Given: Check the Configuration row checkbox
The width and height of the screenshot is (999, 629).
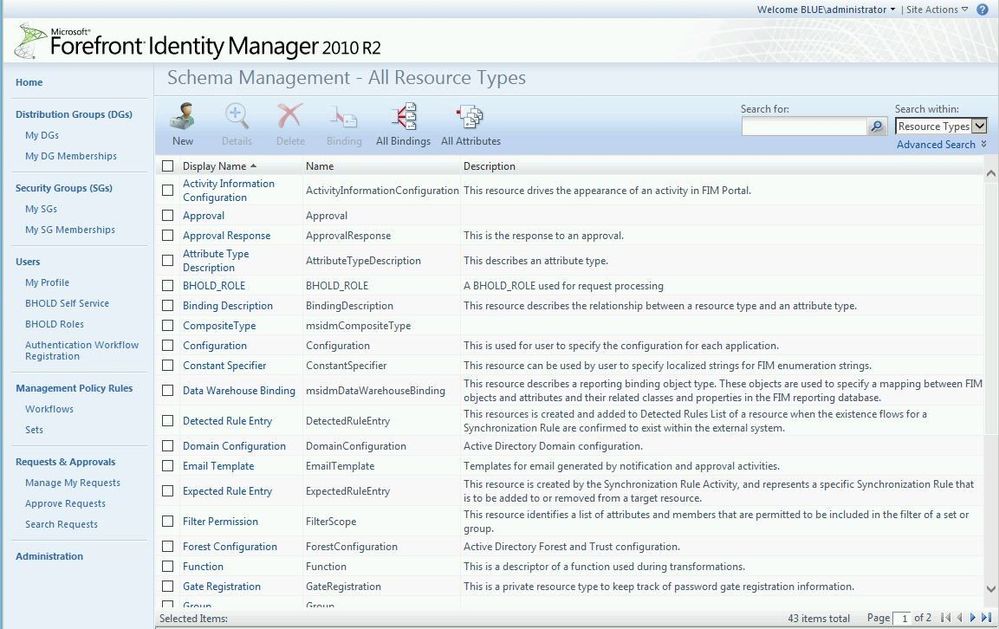Looking at the screenshot, I should 168,345.
